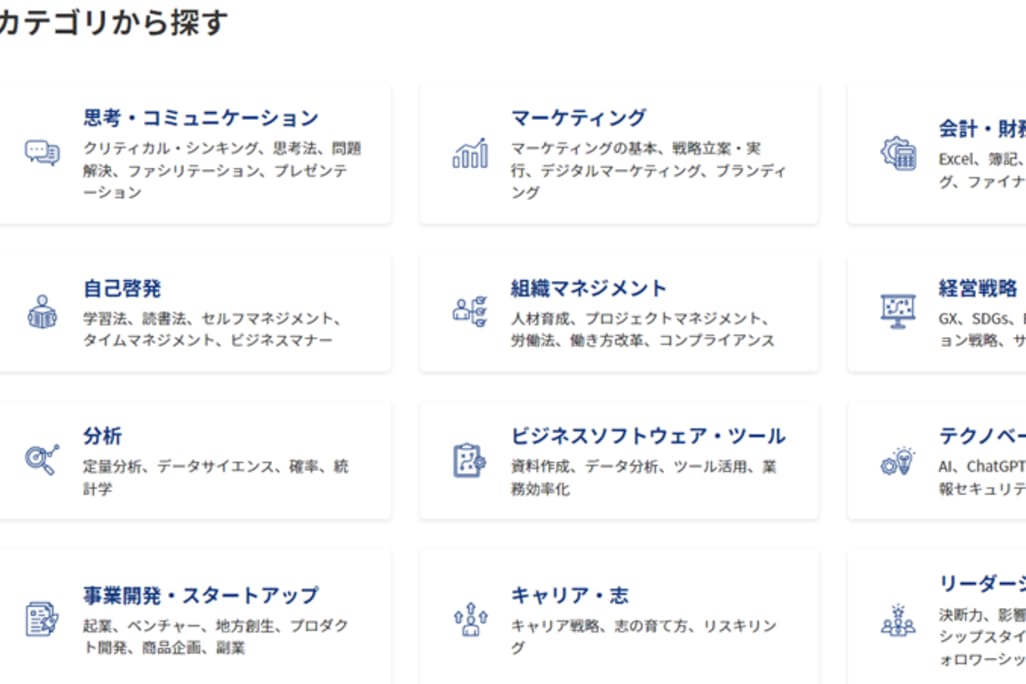This screenshot has height=684, width=1026.
Task: Click the reading person icon for 自己啓発
Action: click(x=42, y=311)
